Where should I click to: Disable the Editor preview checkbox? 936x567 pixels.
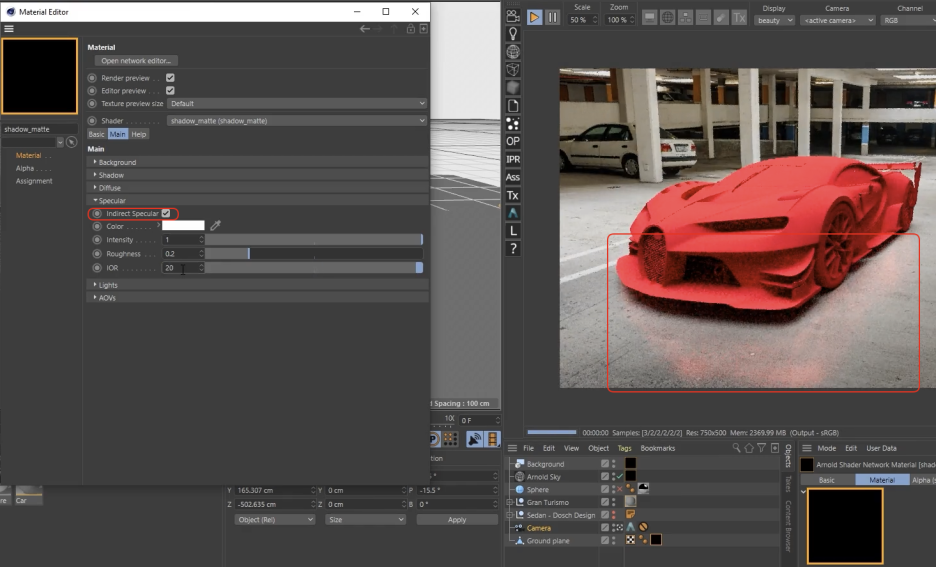click(170, 91)
